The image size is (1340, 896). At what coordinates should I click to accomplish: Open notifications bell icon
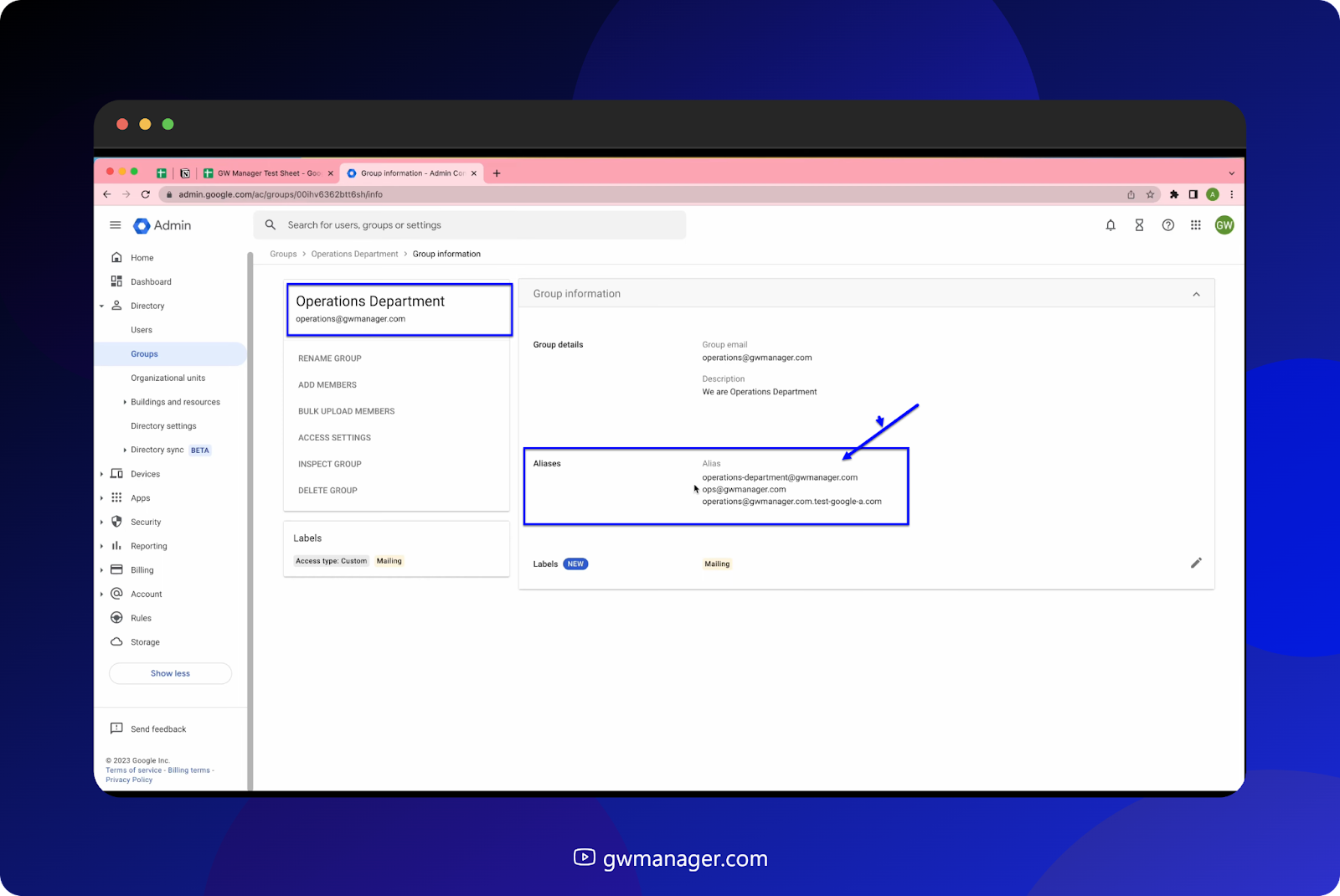[x=1111, y=225]
